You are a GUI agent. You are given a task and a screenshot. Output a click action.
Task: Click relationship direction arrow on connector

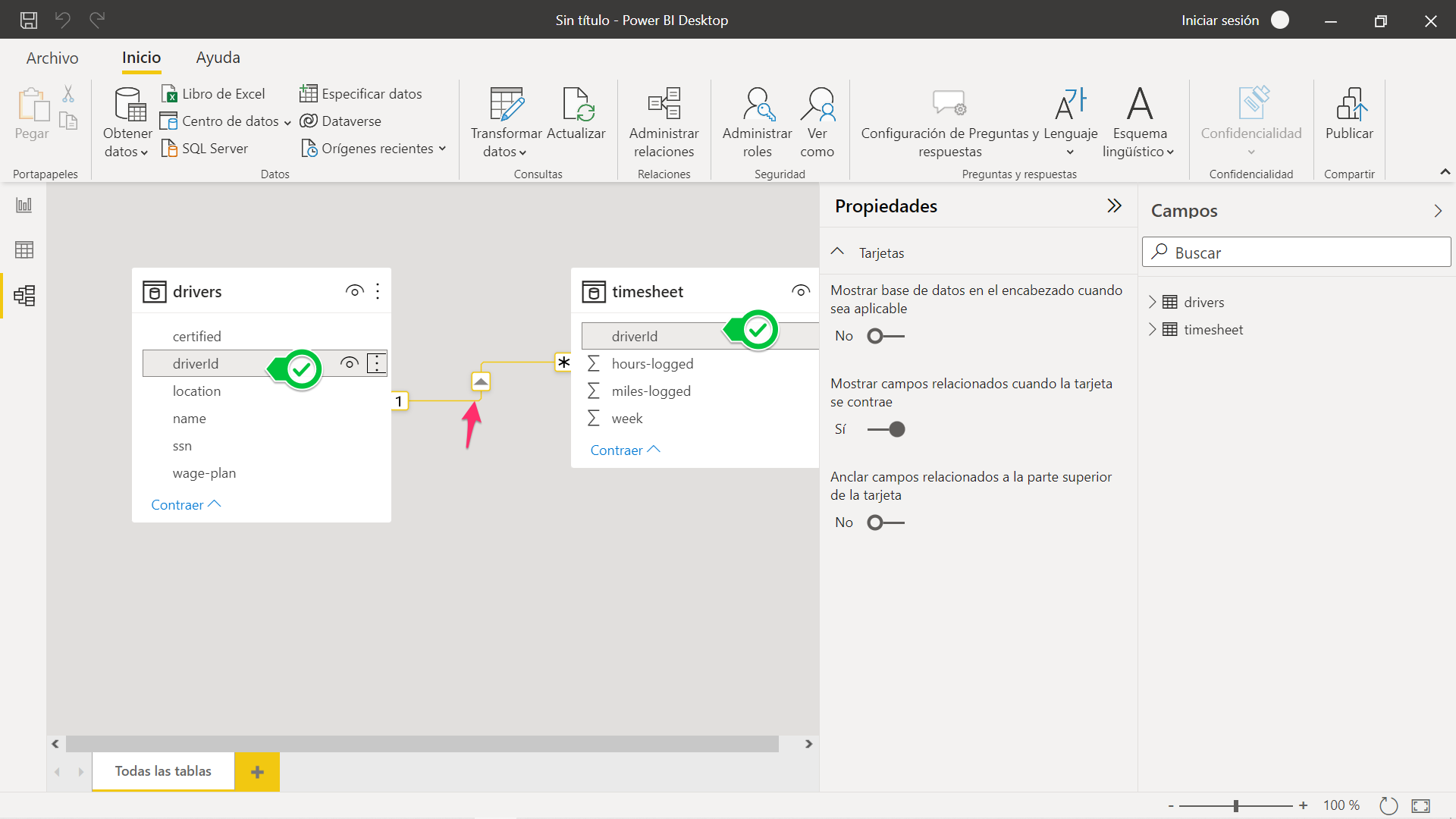click(x=481, y=381)
